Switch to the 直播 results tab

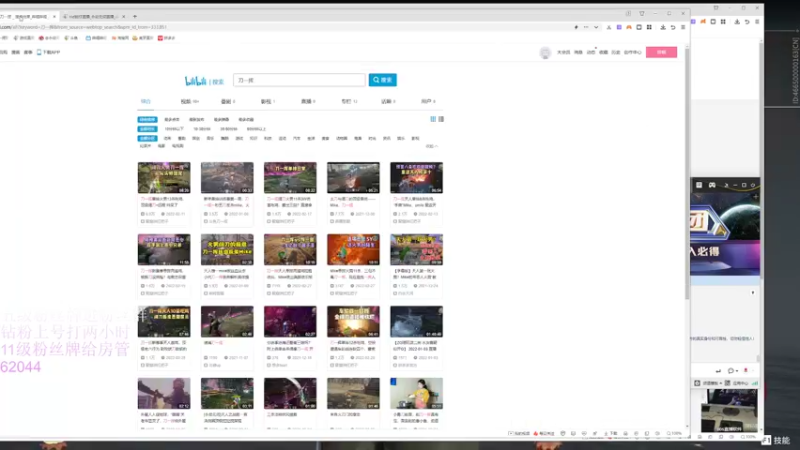click(x=308, y=102)
